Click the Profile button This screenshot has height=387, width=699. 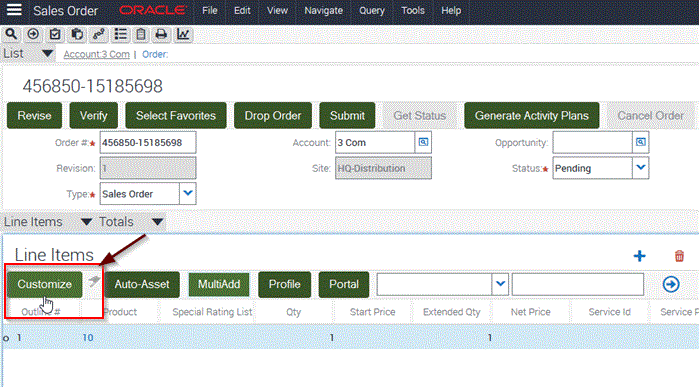(284, 284)
